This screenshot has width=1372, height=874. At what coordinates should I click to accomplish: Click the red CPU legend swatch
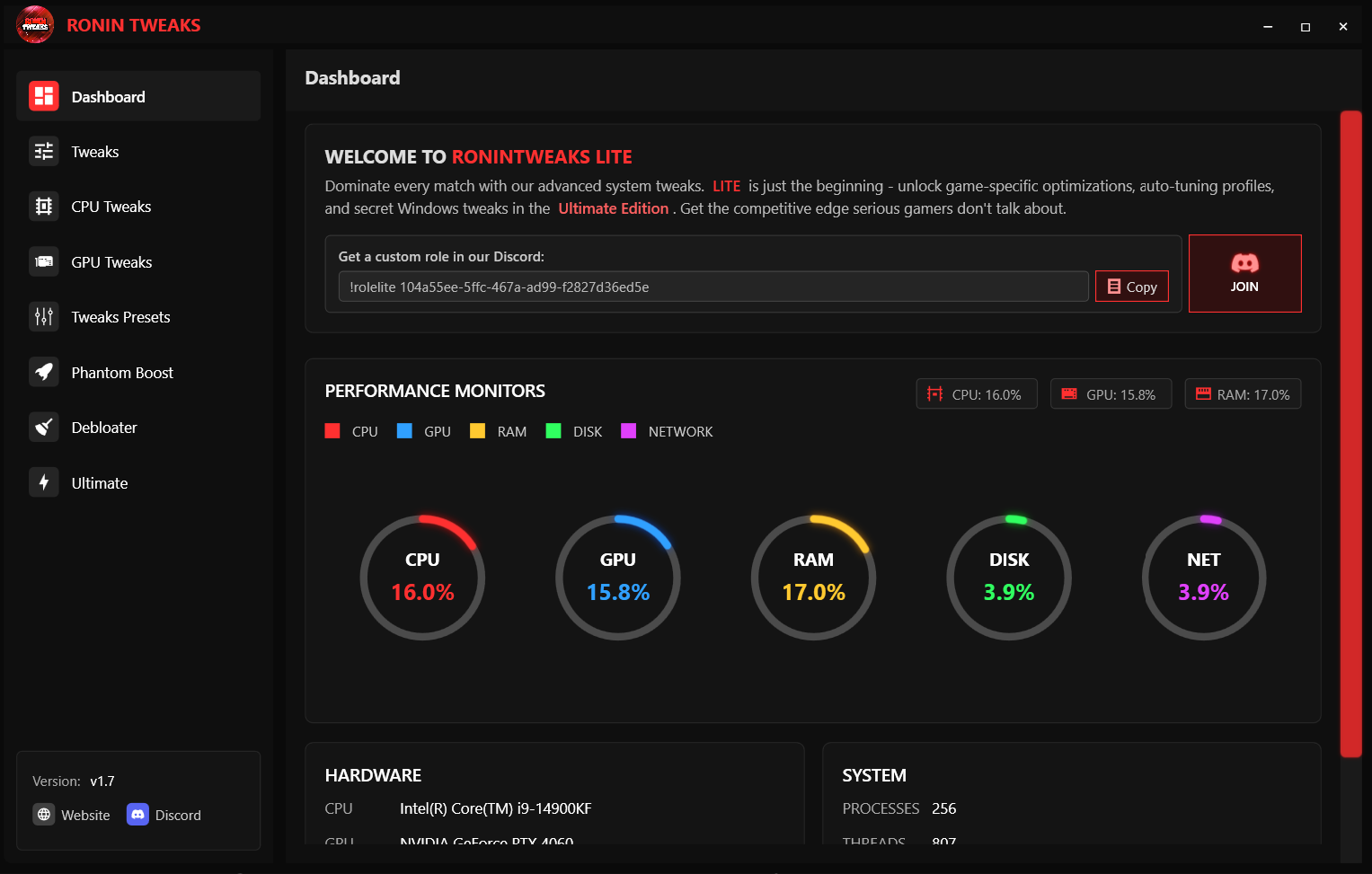point(332,431)
